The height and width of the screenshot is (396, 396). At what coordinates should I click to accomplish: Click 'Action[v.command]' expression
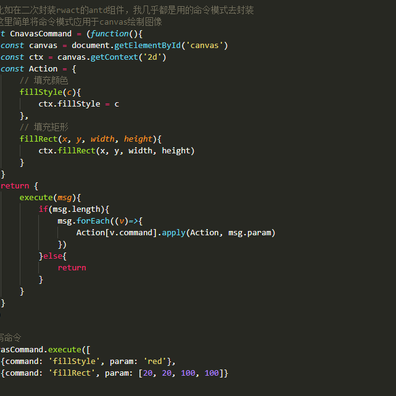point(117,233)
